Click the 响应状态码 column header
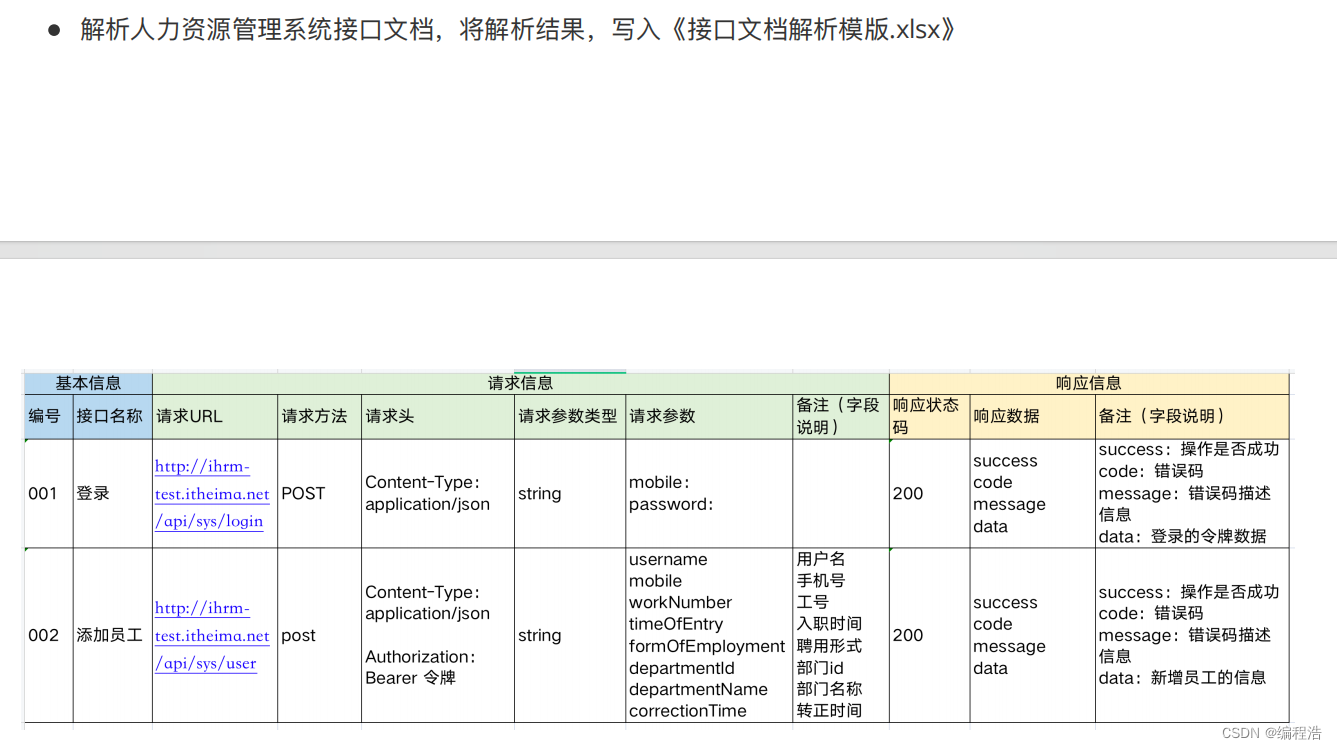The width and height of the screenshot is (1337, 749). click(x=929, y=416)
